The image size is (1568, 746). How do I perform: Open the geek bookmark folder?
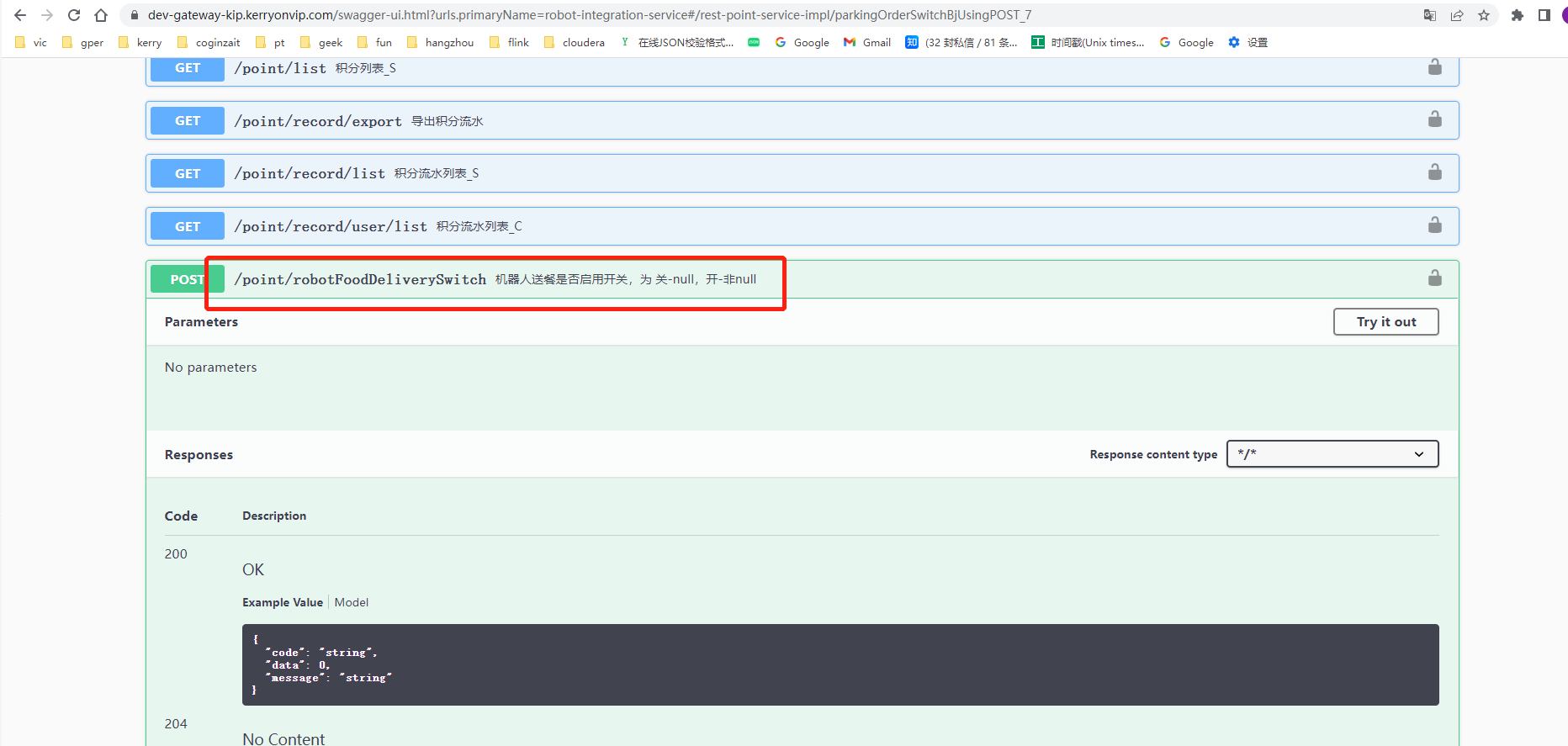tap(321, 42)
